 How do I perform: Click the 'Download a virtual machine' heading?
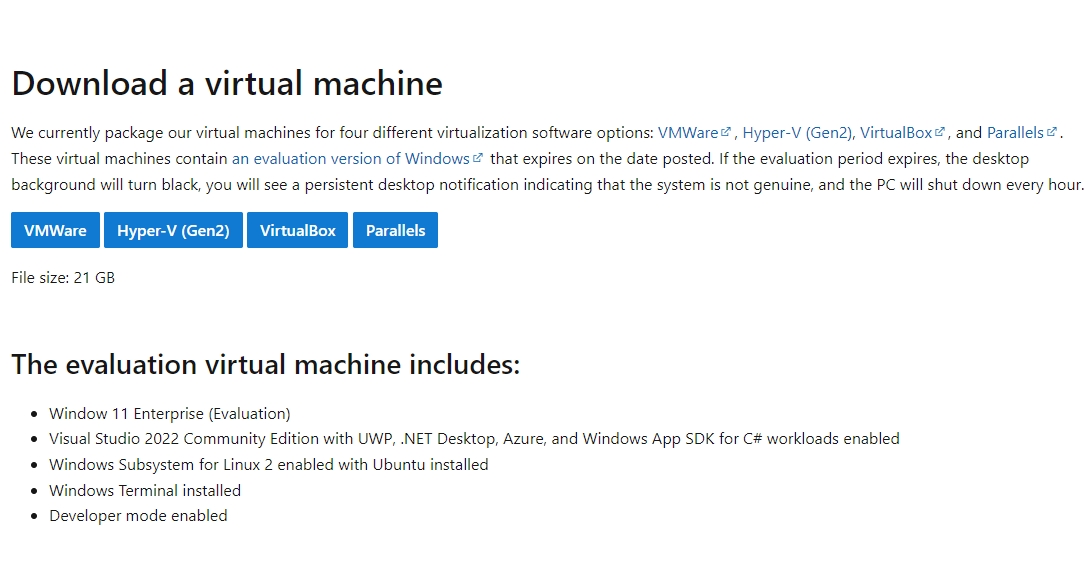(227, 83)
